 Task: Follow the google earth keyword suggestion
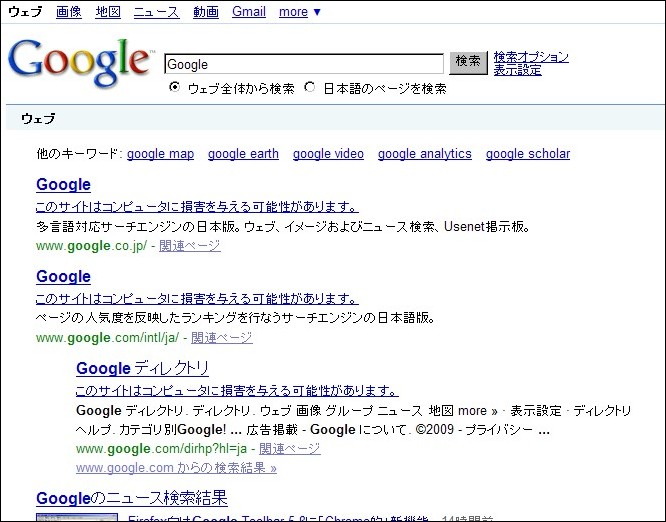pyautogui.click(x=243, y=154)
